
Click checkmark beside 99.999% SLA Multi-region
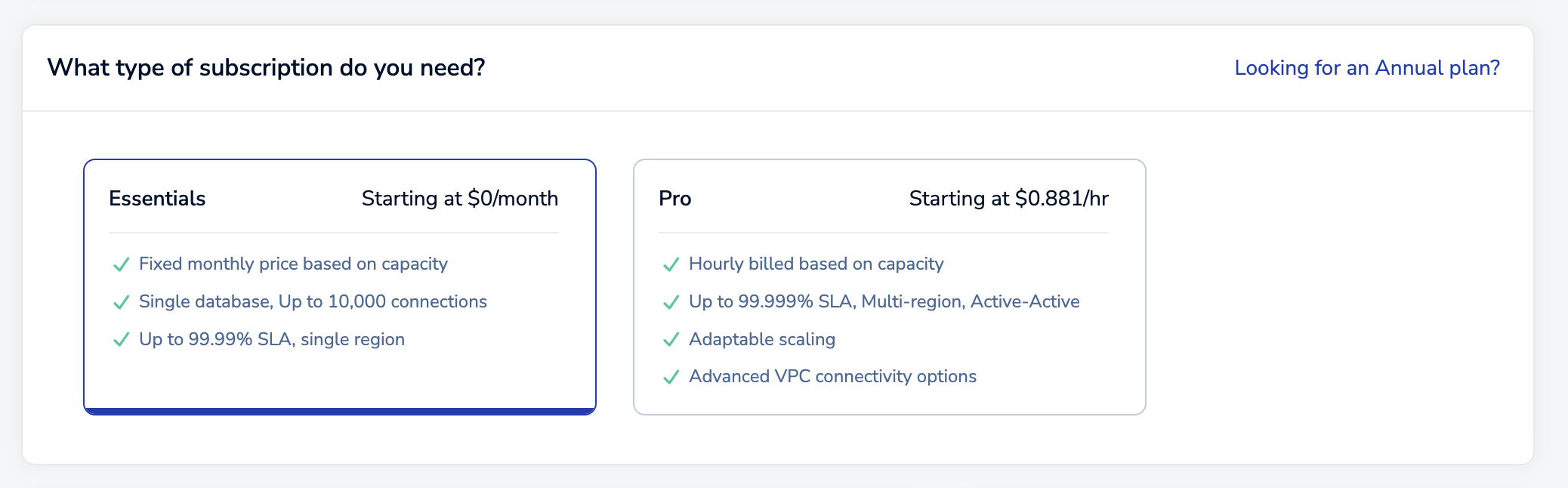coord(671,302)
